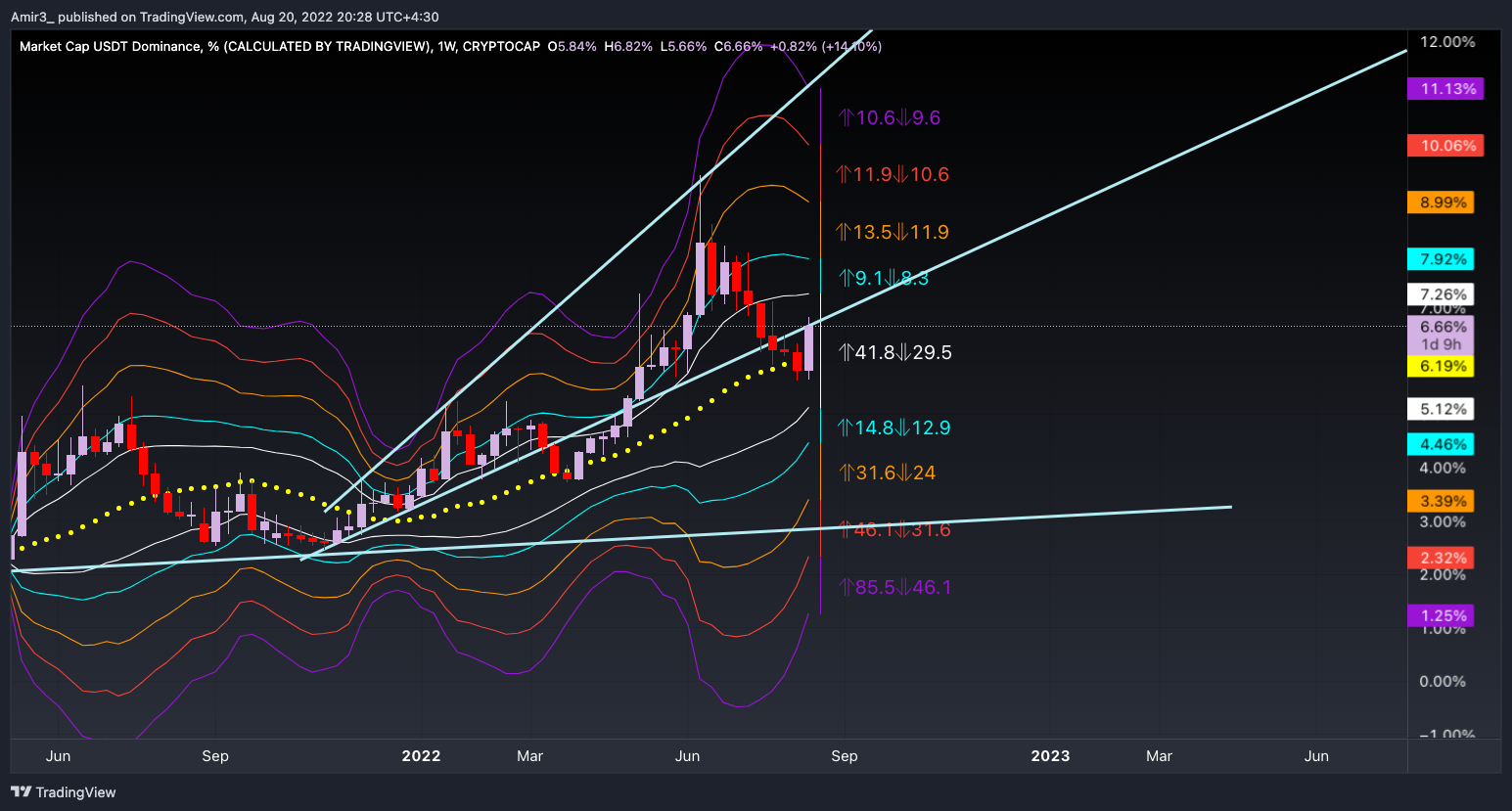Click the high value H6.82%
This screenshot has width=1512, height=811.
tap(628, 46)
